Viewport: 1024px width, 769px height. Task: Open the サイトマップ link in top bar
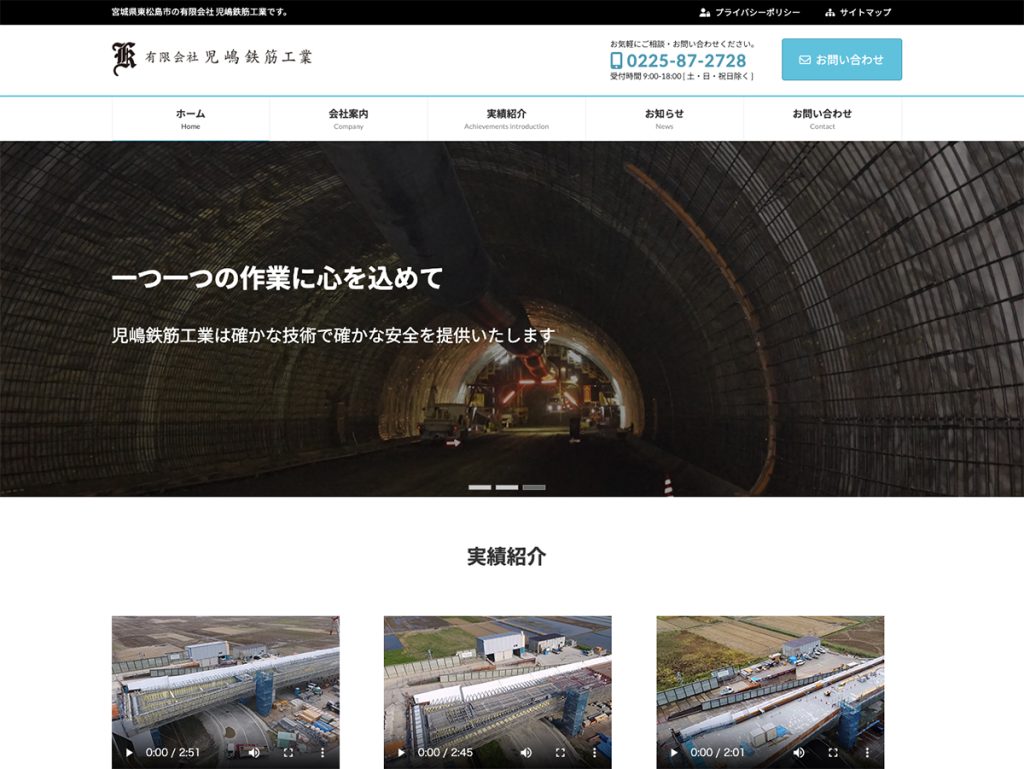(858, 12)
